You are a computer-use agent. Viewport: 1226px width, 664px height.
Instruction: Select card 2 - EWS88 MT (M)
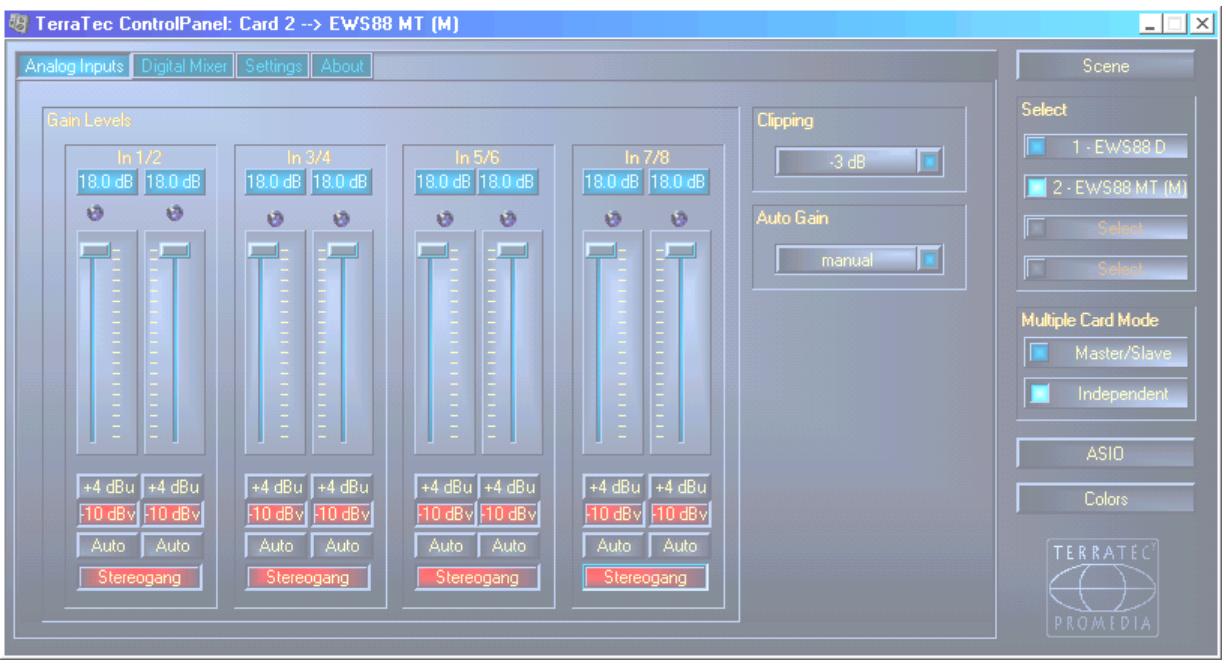tap(1105, 187)
